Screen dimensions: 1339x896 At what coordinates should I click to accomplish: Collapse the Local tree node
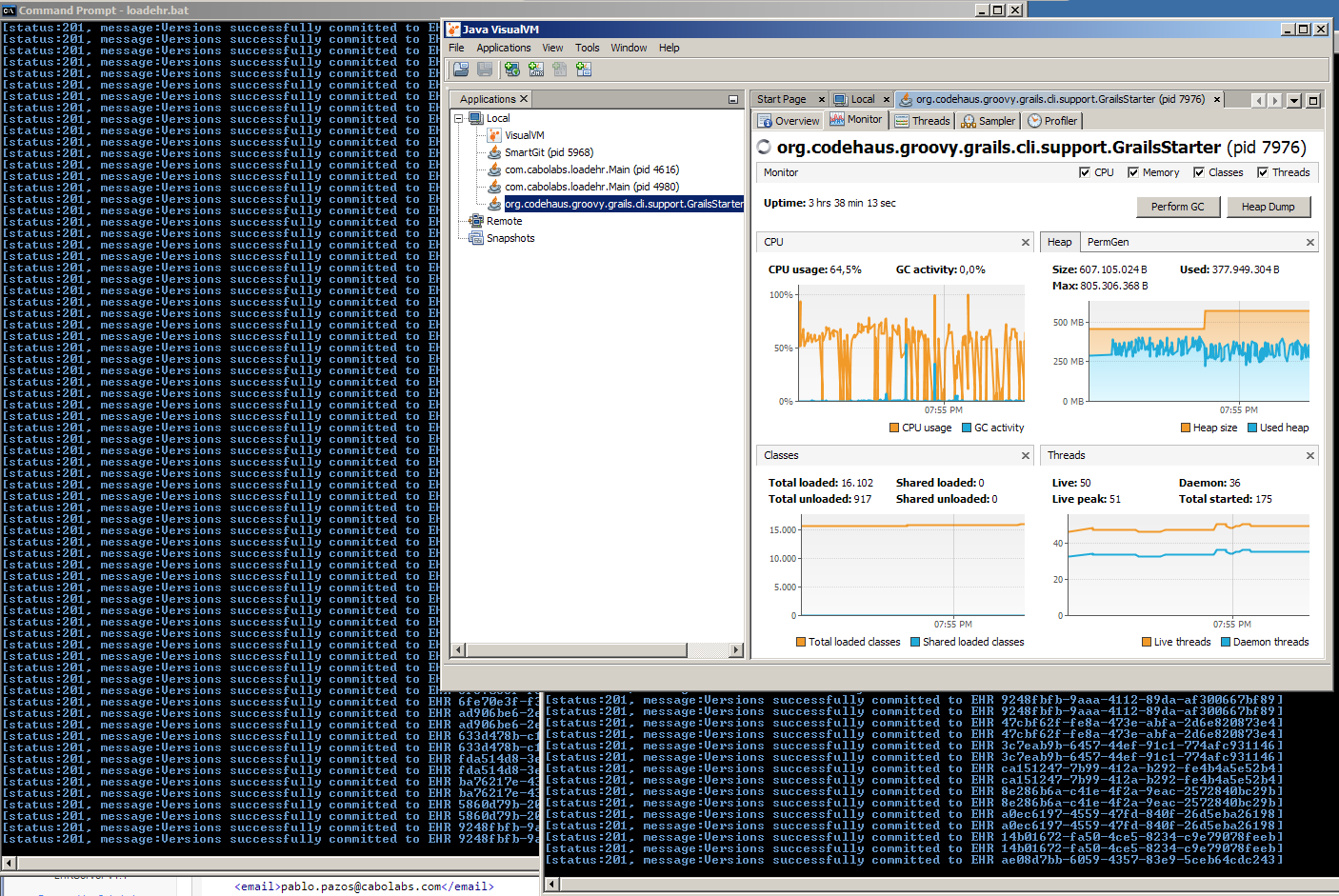pos(458,118)
